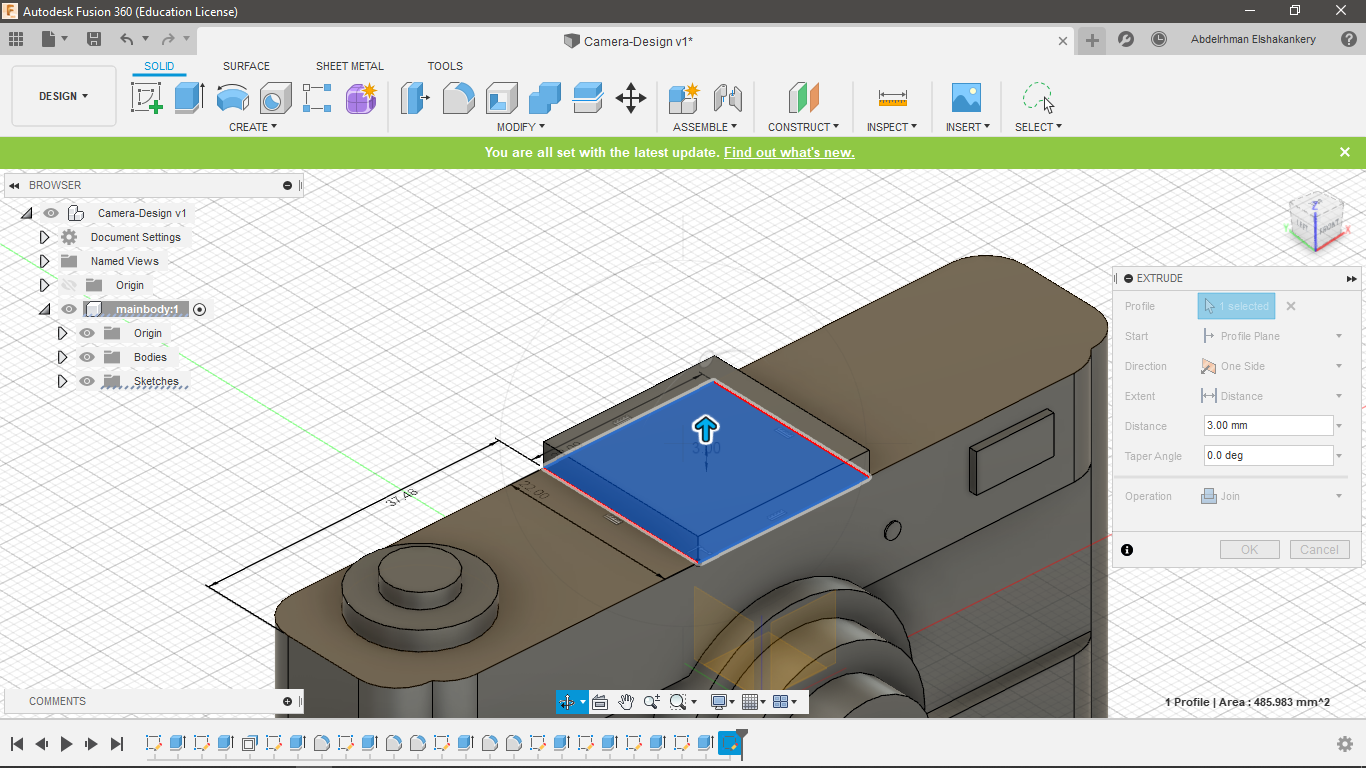Switch to the SURFACE tab
This screenshot has height=768, width=1366.
click(246, 66)
